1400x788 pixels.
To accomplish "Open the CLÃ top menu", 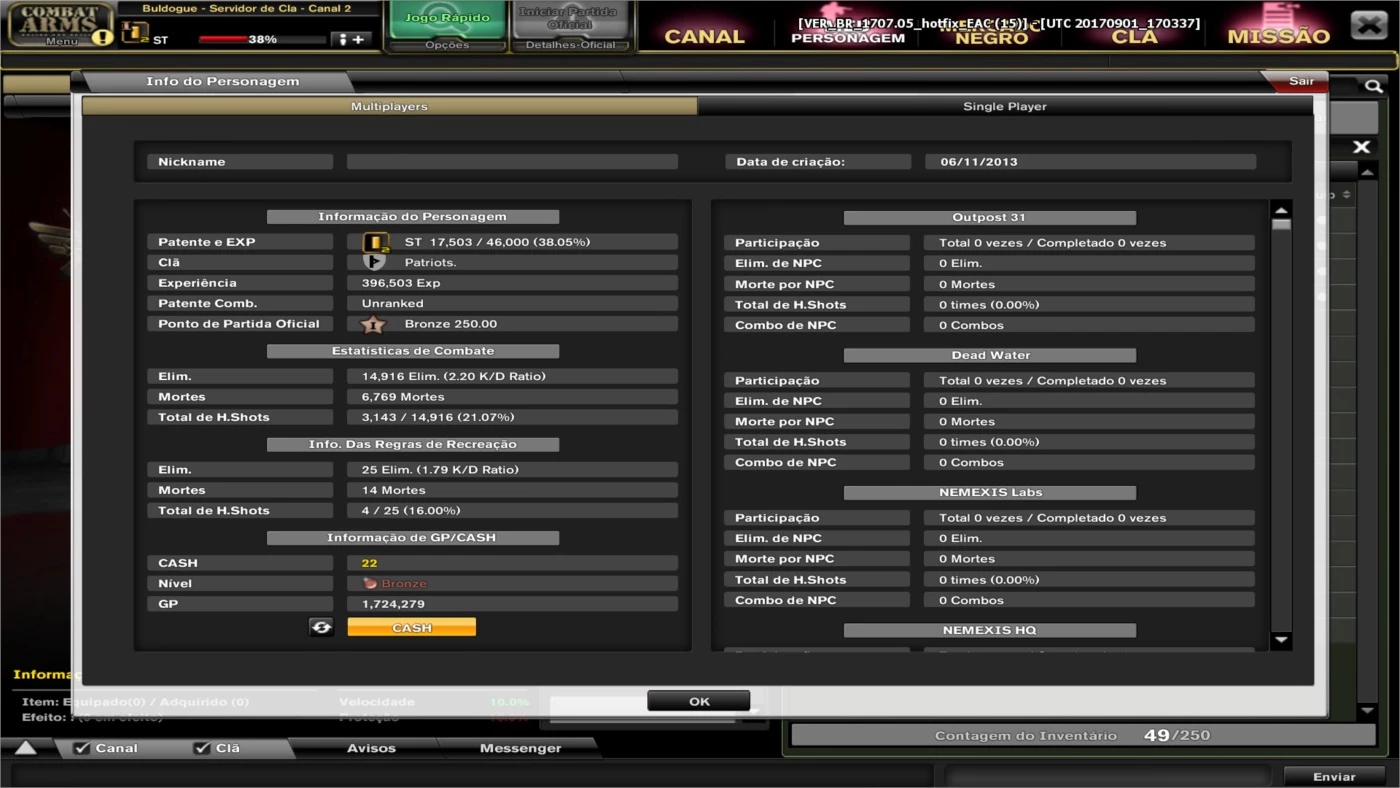I will 1135,36.
